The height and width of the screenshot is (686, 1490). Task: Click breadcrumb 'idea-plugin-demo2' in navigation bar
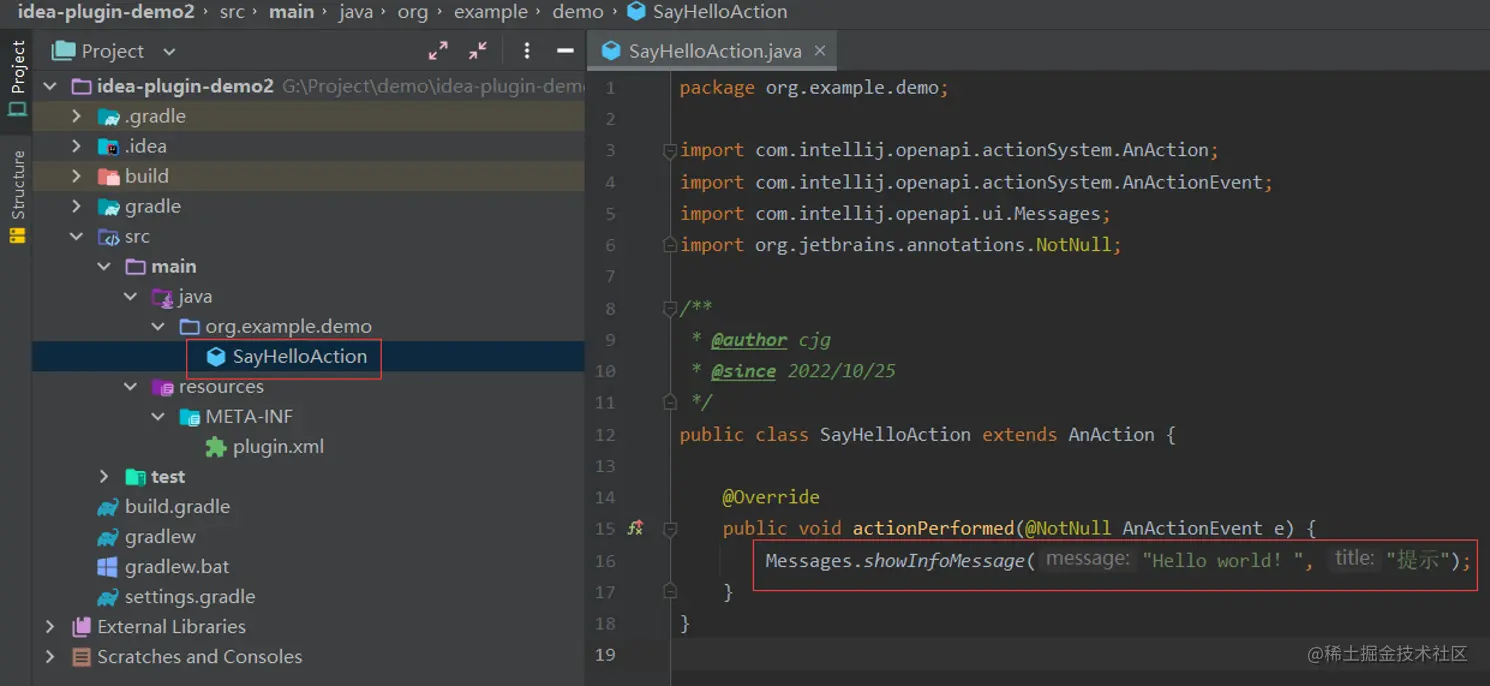[x=106, y=12]
